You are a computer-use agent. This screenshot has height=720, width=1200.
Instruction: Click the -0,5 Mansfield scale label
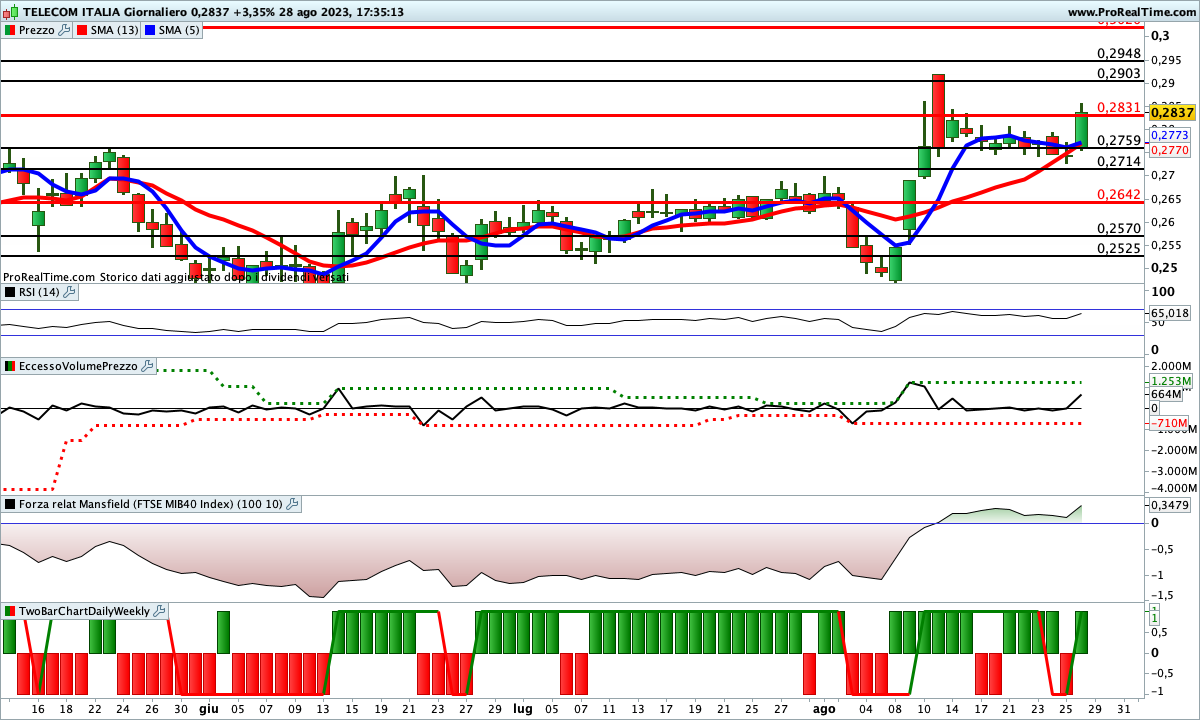point(1161,549)
